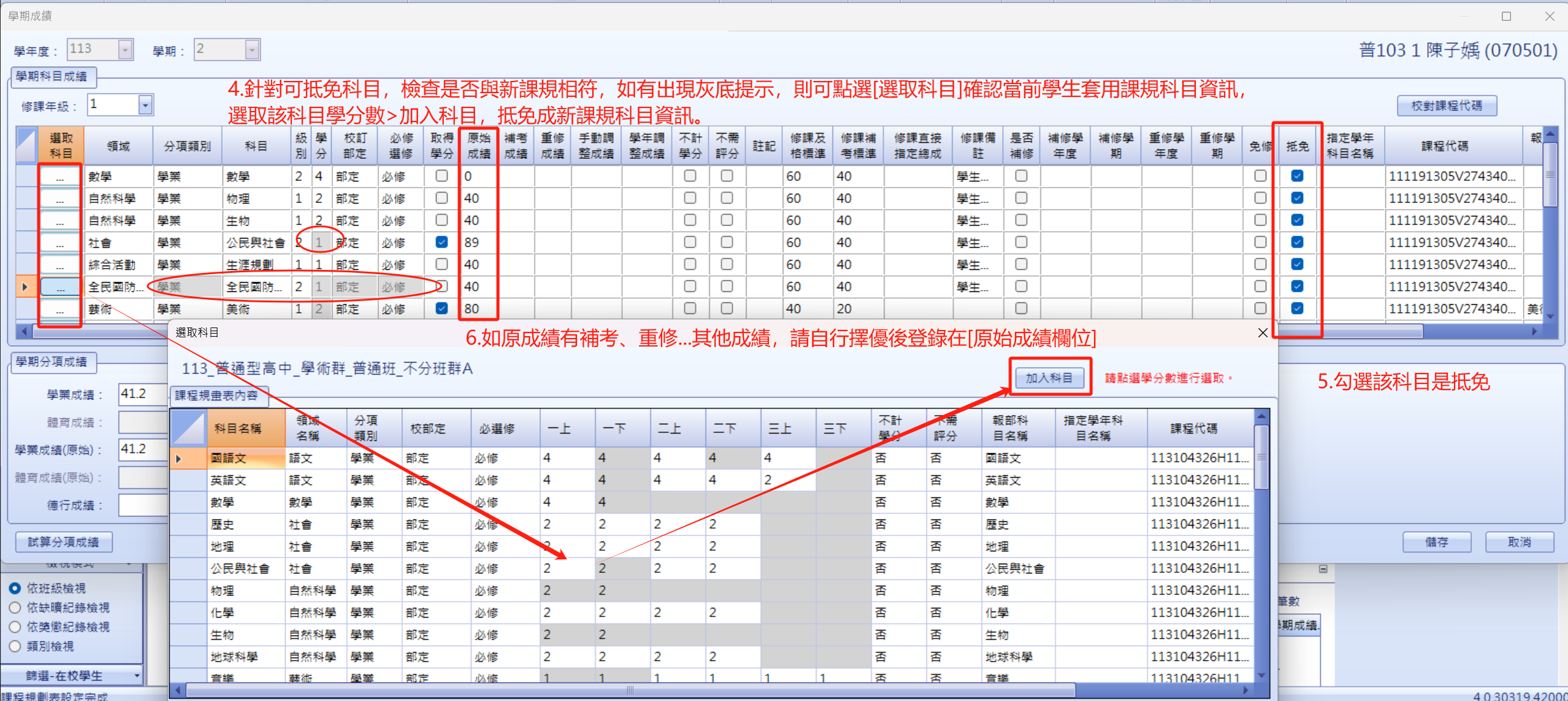Select the 一上 credit cell for 歷史
The image size is (1568, 701).
567,524
